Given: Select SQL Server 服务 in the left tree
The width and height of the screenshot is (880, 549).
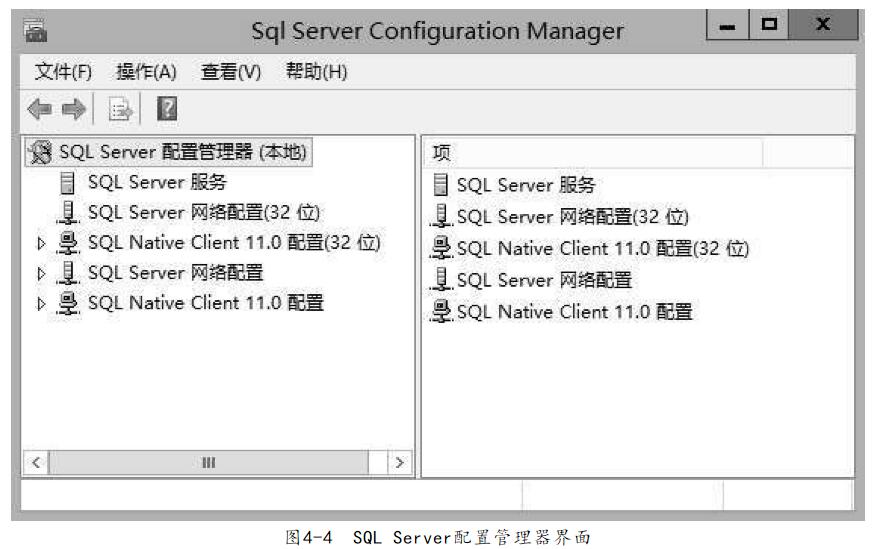Looking at the screenshot, I should click(157, 182).
